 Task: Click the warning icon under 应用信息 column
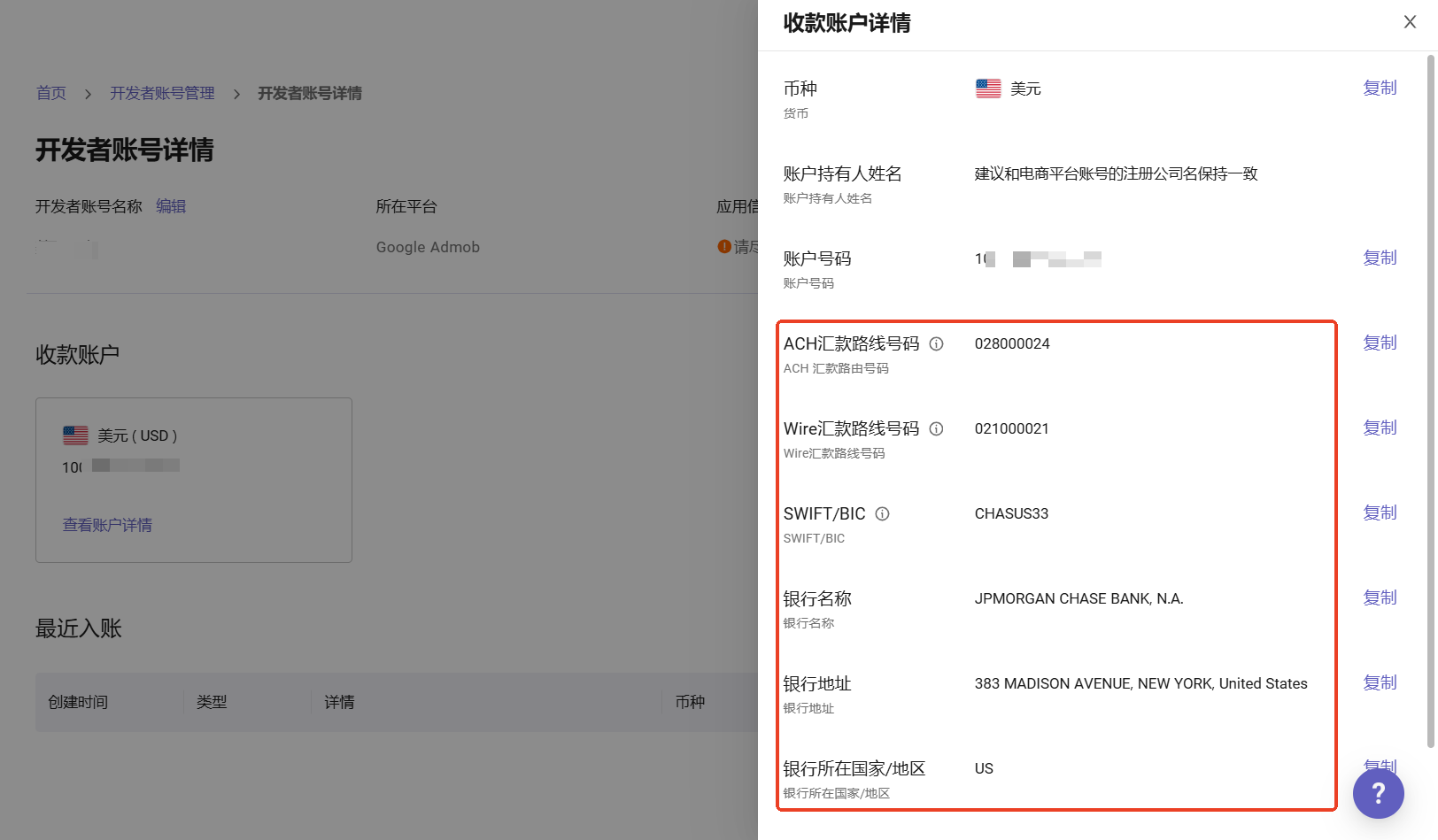(x=724, y=247)
